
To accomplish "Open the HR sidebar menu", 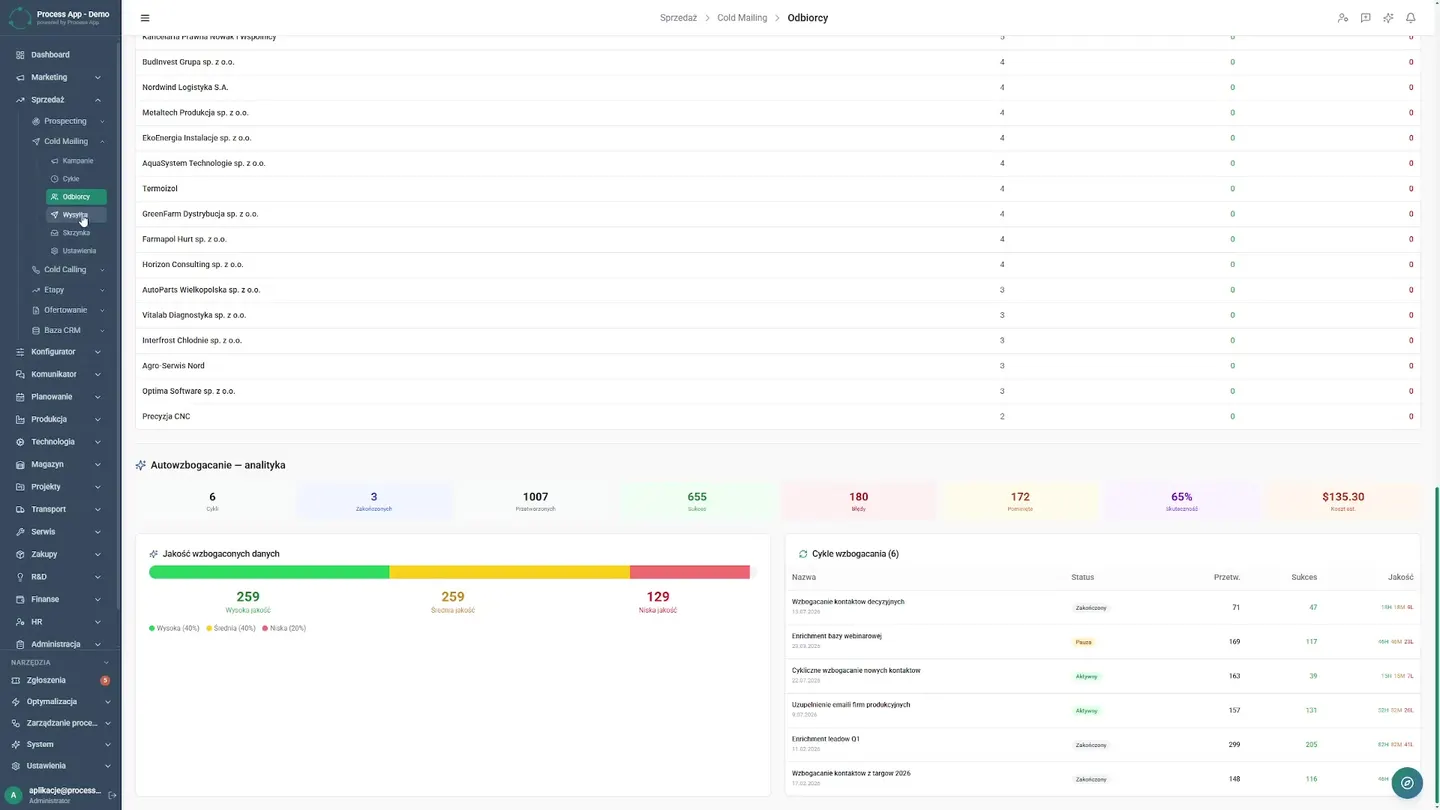I will [59, 622].
